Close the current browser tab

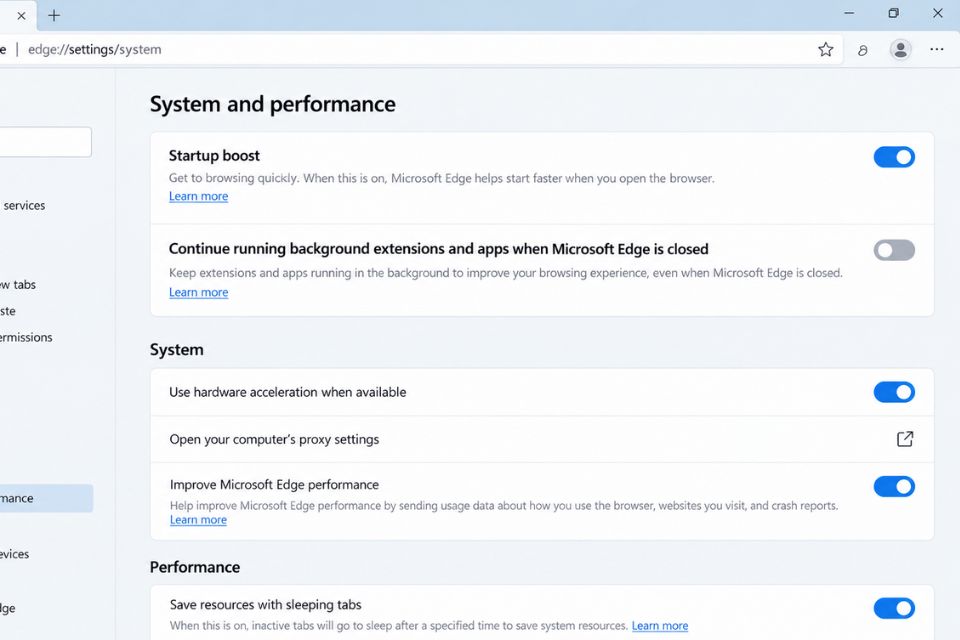[21, 16]
